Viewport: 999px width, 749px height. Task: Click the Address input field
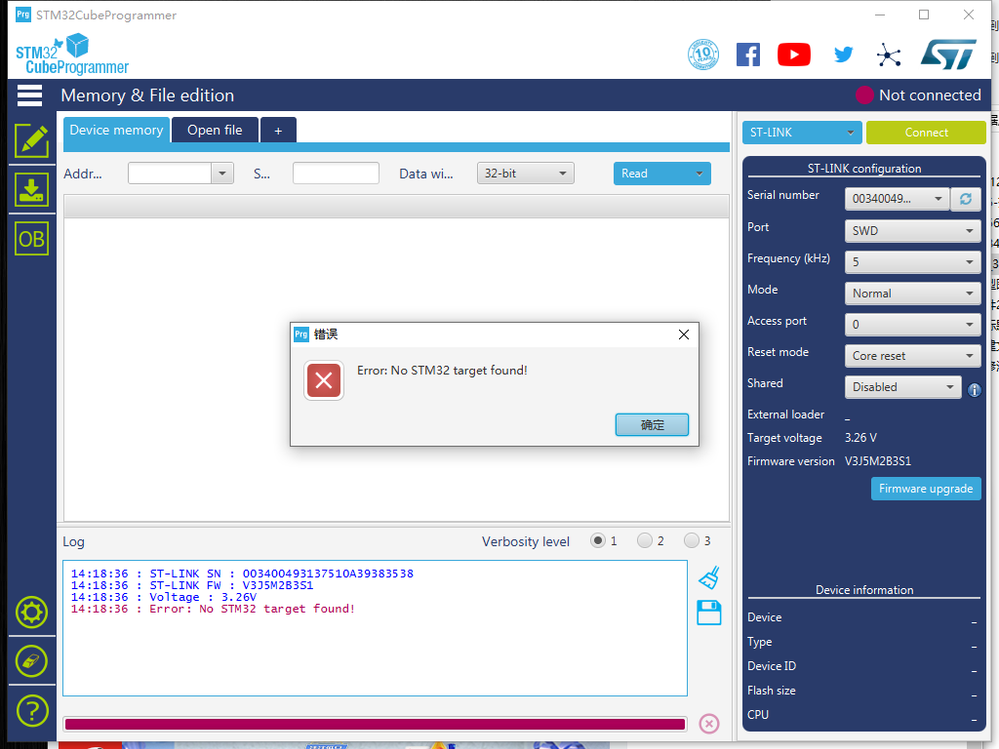[x=169, y=173]
